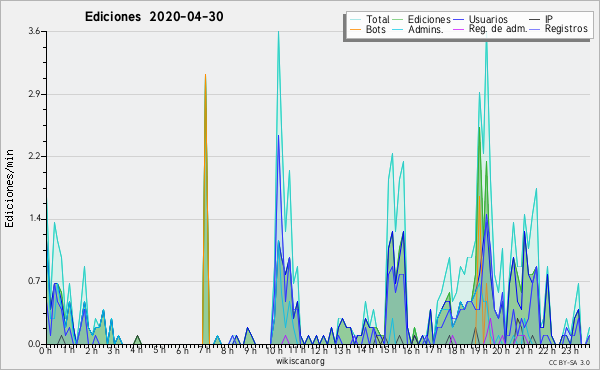Select the 'Usuarios' legend label
Viewport: 600px width, 370px height.
point(488,19)
